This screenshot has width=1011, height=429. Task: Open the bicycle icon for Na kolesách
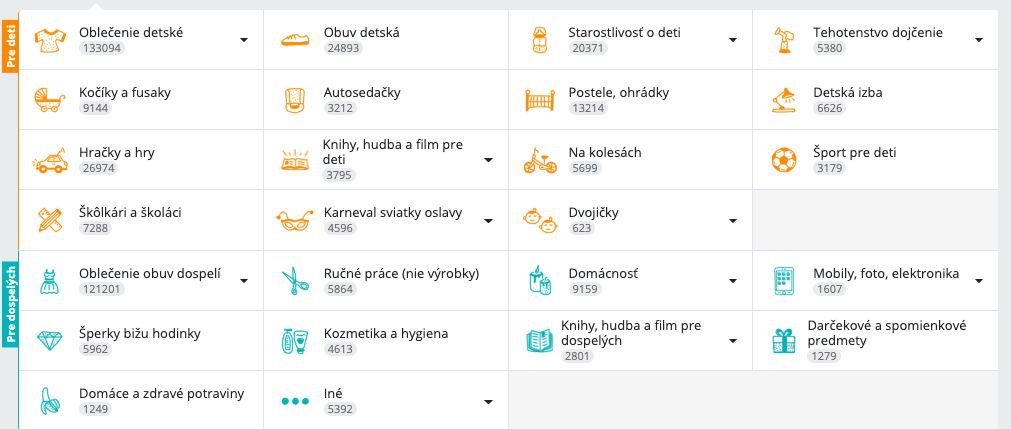540,160
